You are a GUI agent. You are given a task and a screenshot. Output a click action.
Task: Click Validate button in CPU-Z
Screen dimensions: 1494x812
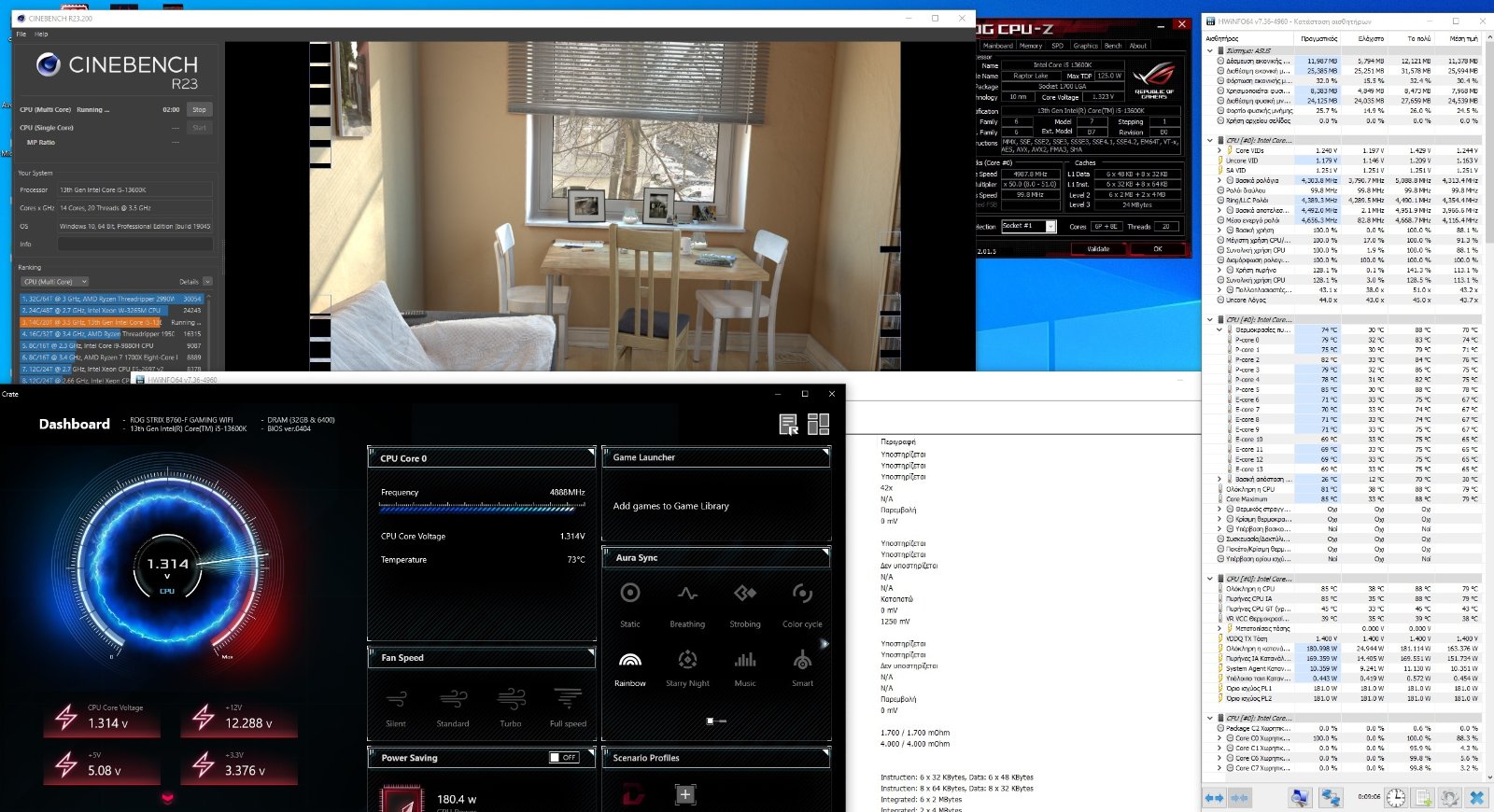tap(1099, 249)
